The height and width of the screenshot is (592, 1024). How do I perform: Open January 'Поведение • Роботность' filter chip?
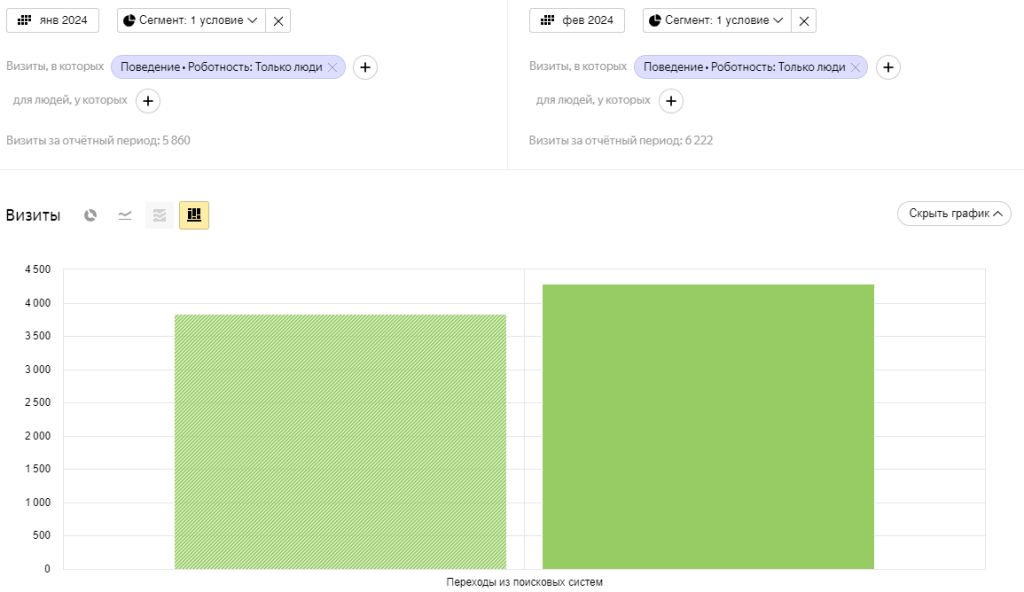[220, 67]
